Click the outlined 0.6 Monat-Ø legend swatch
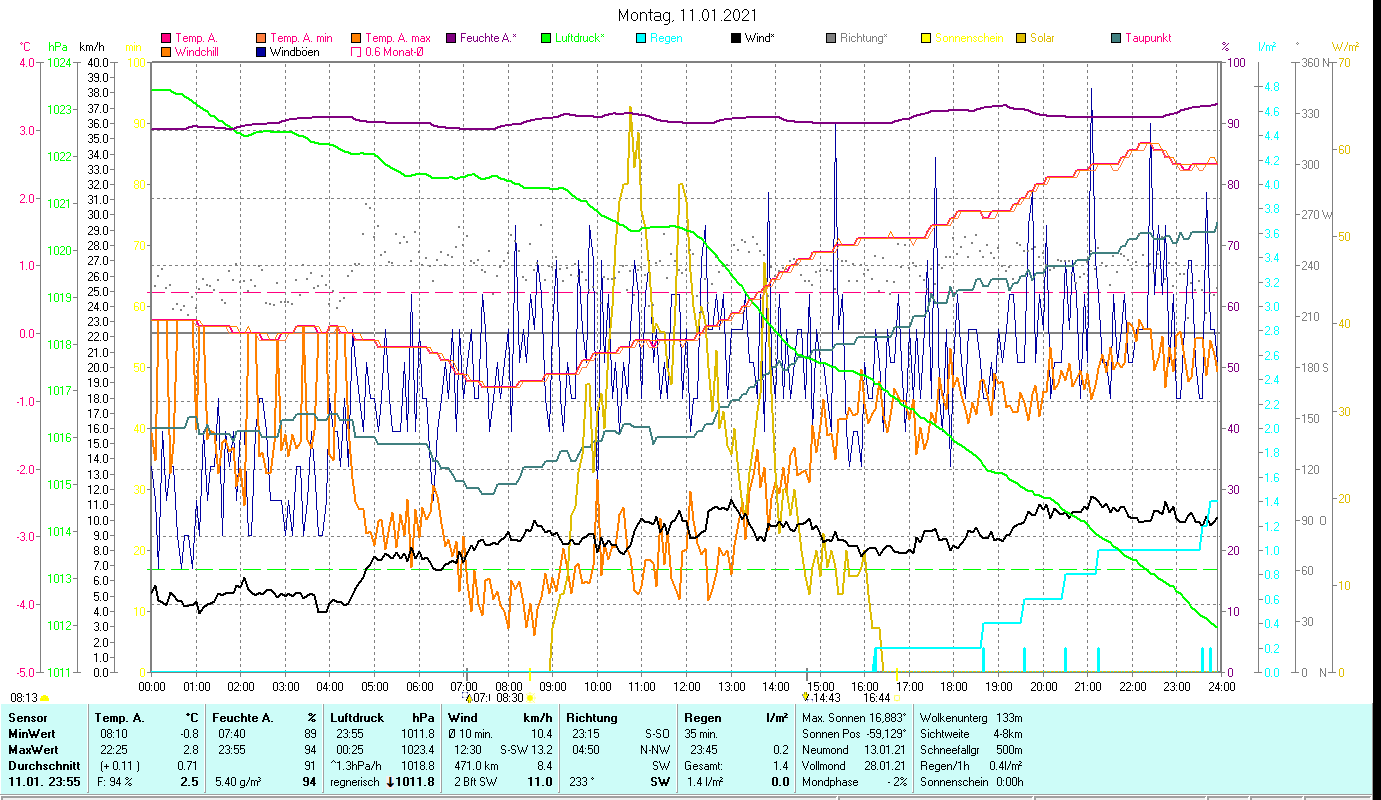Screen dimensions: 1381x800 pos(357,52)
